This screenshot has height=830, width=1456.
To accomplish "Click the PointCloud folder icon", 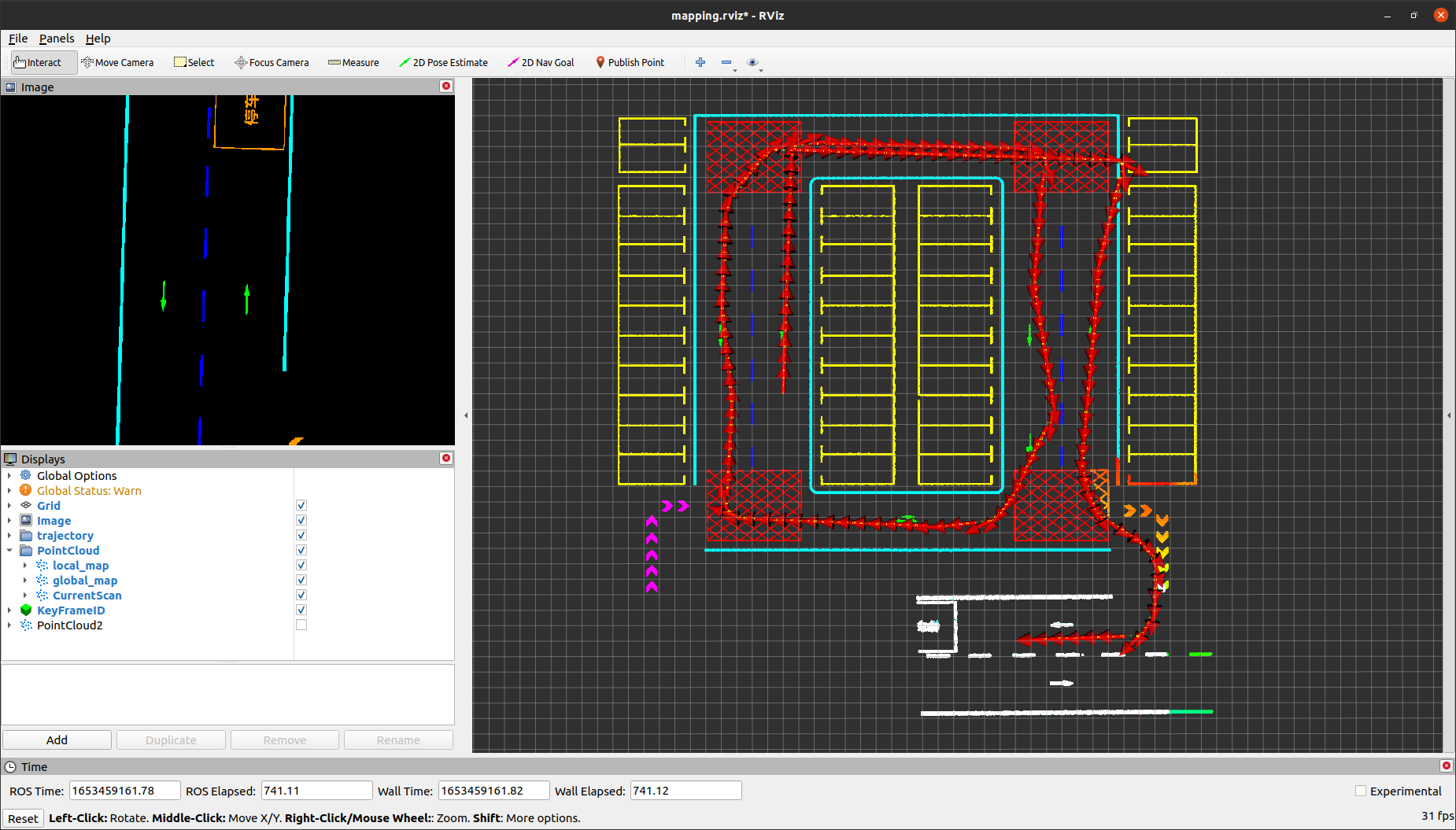I will tap(26, 550).
